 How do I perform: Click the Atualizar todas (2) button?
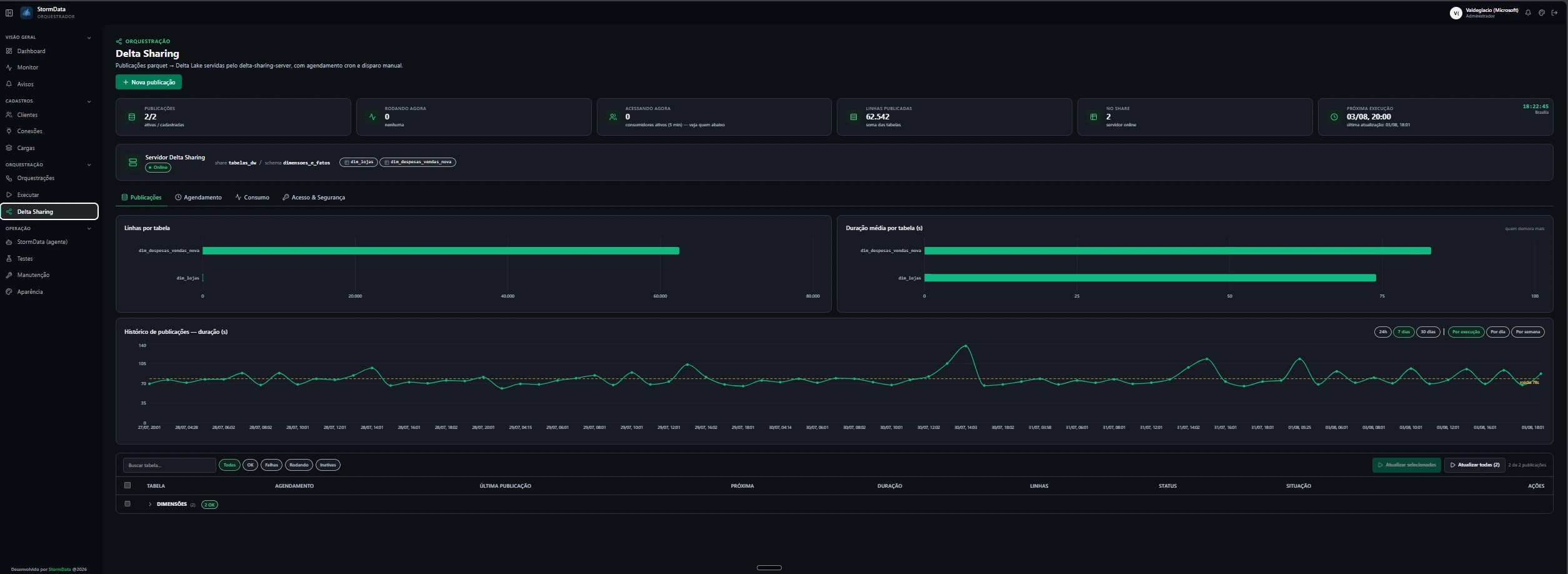(1474, 465)
